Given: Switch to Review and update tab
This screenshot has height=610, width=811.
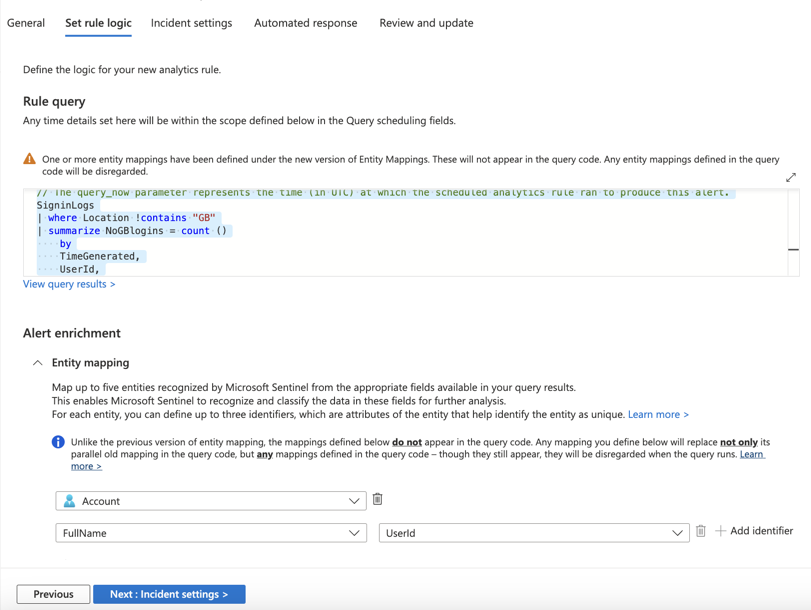Looking at the screenshot, I should click(x=425, y=22).
